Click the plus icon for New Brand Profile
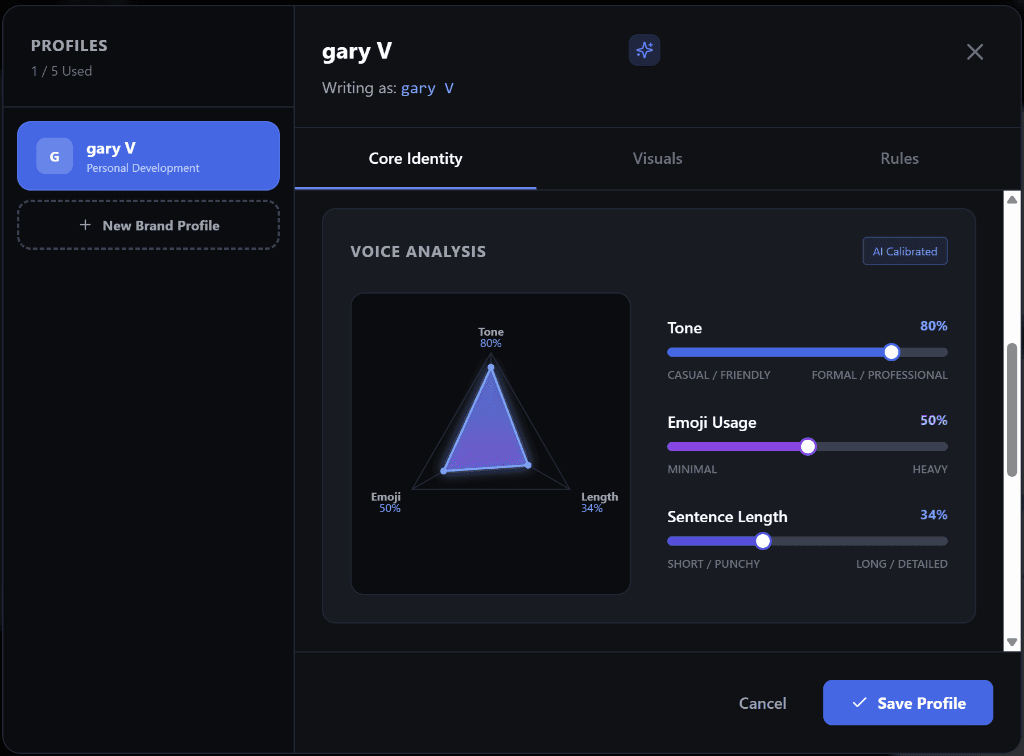 tap(85, 226)
